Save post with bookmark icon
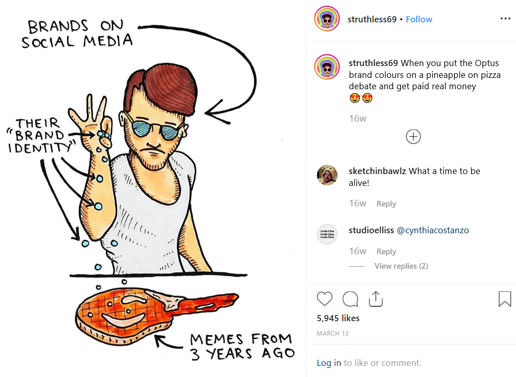 click(505, 299)
